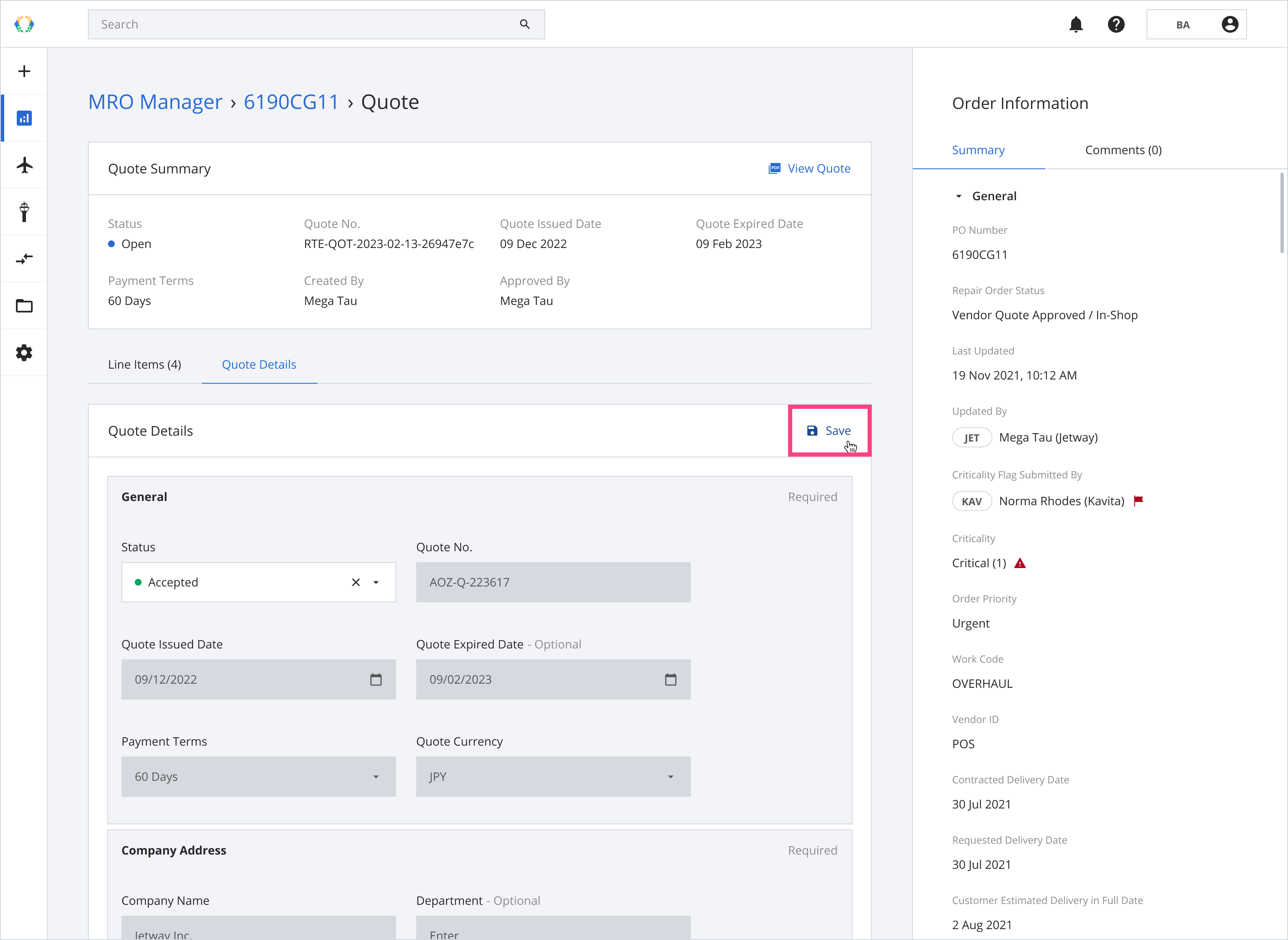Open the Quote Expired Date calendar icon
The height and width of the screenshot is (940, 1288).
(x=670, y=679)
